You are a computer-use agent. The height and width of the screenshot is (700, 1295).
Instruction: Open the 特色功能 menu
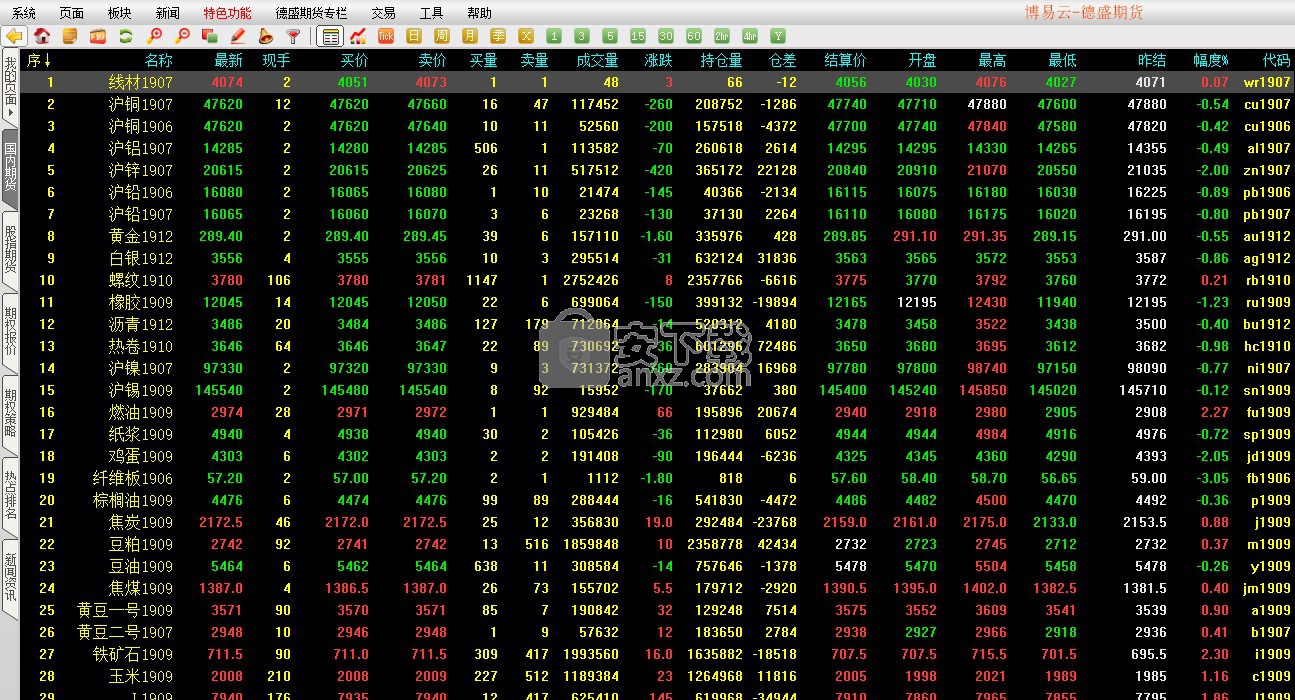(227, 13)
